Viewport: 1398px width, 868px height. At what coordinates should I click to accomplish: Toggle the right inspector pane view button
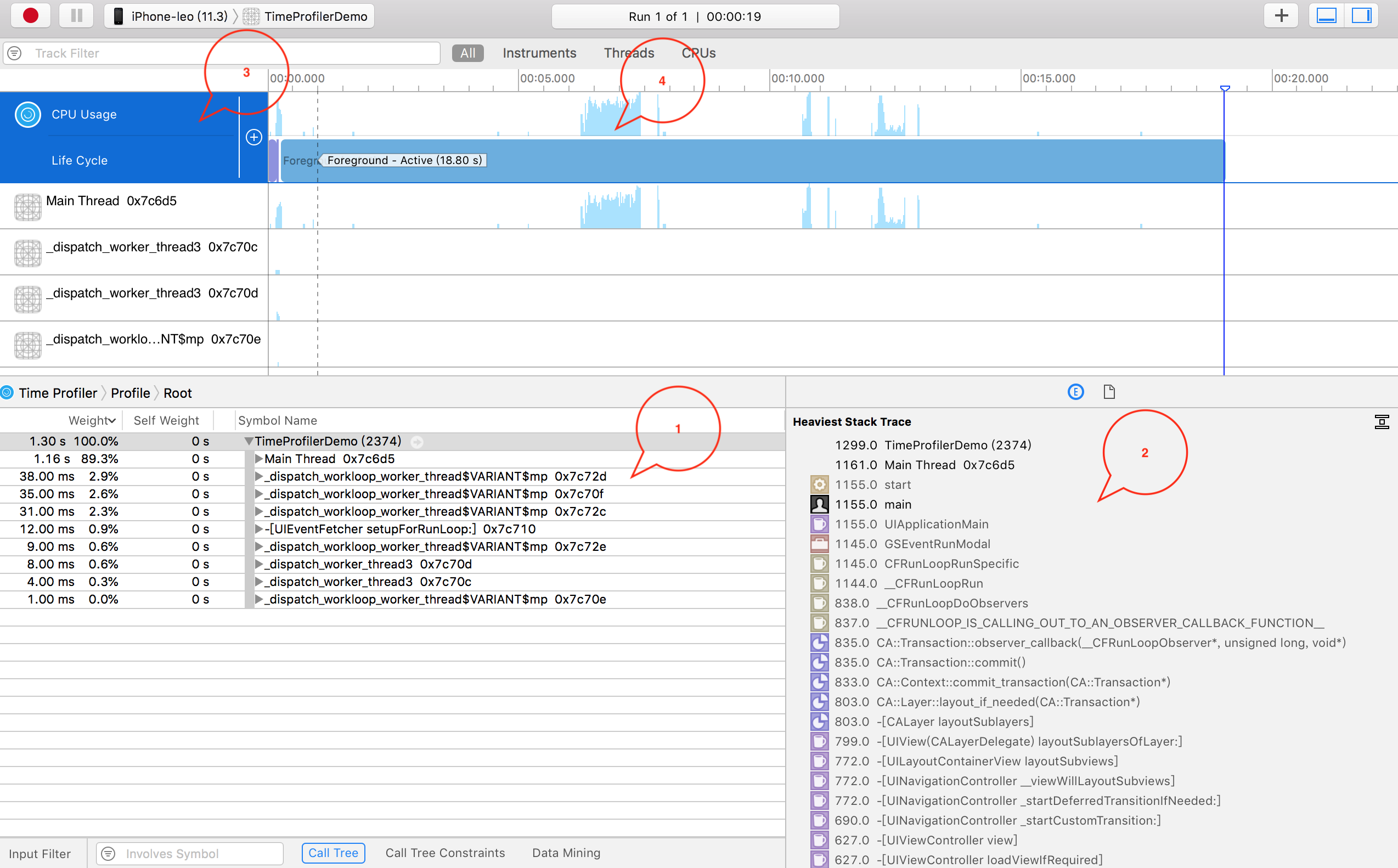click(1361, 16)
